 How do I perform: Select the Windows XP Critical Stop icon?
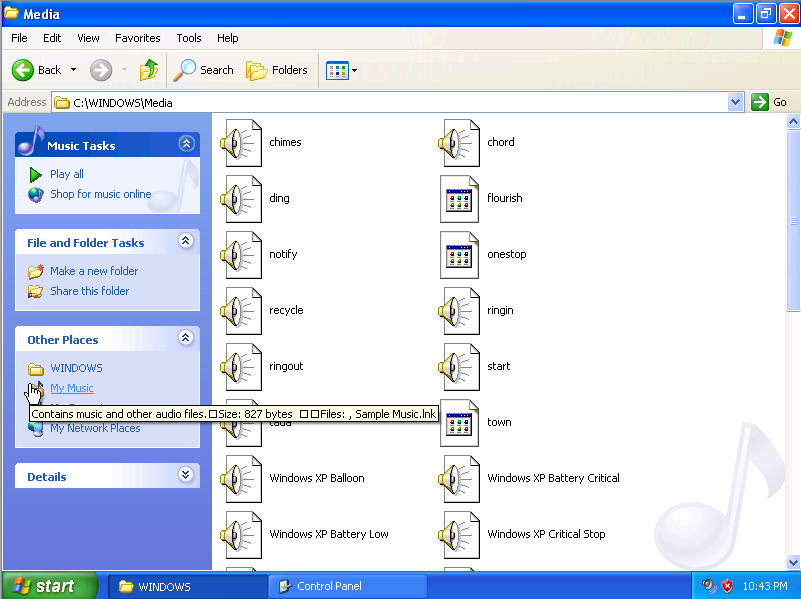pos(459,535)
